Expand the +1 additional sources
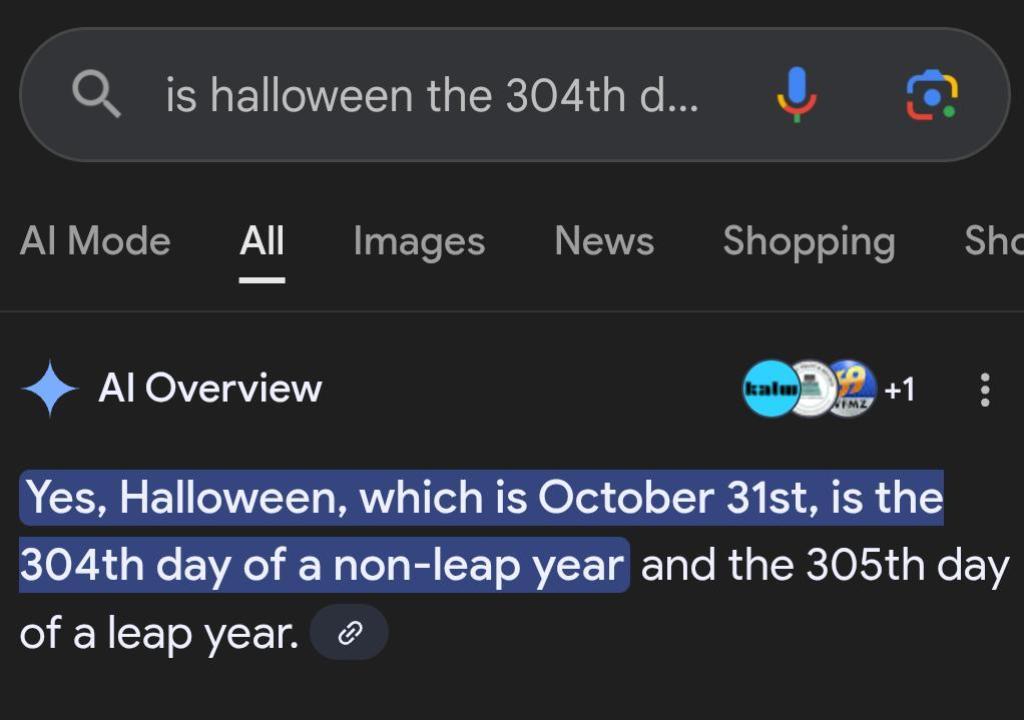This screenshot has height=720, width=1024. (x=899, y=389)
